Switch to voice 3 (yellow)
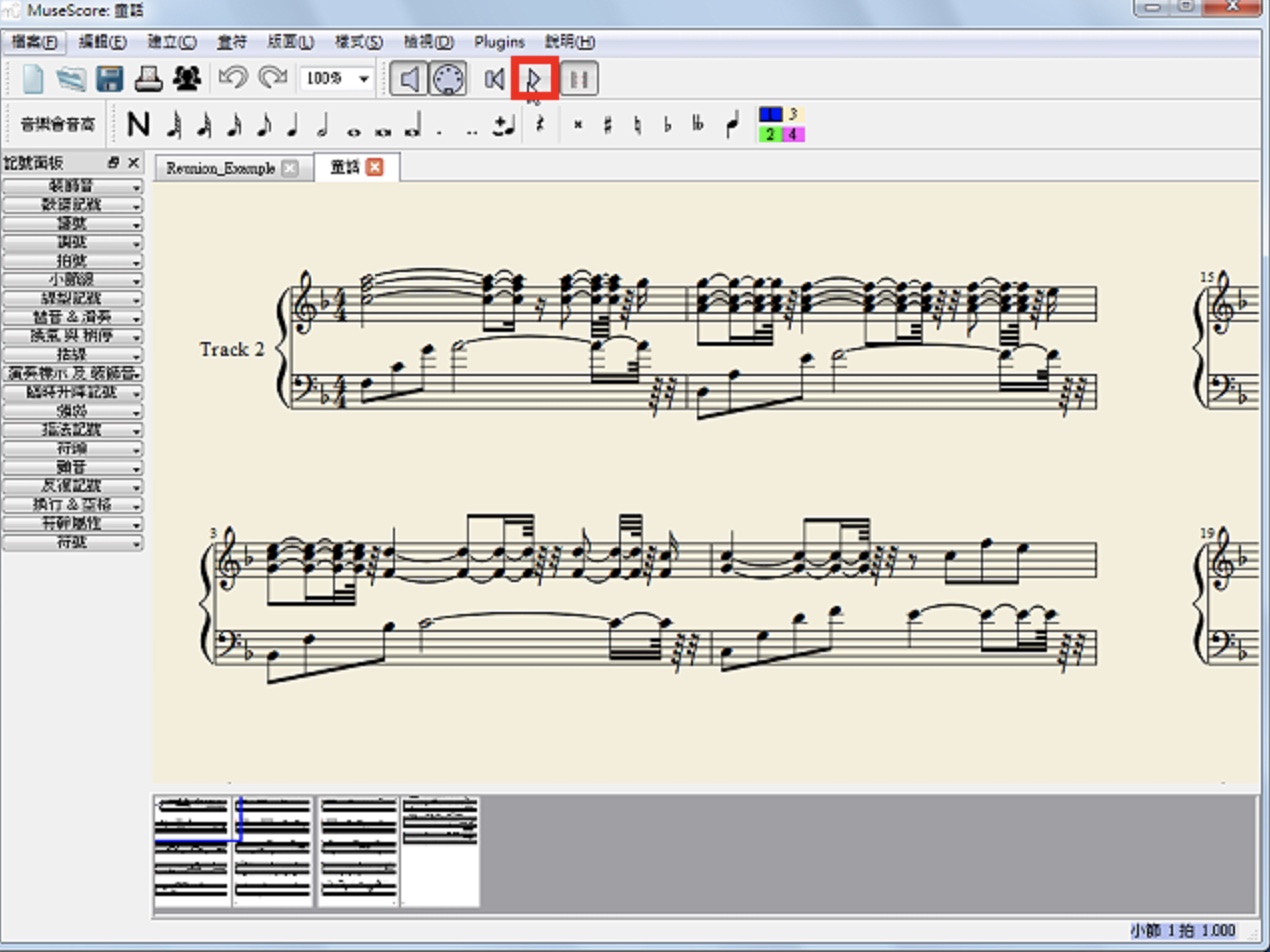Viewport: 1270px width, 952px height. tap(794, 114)
